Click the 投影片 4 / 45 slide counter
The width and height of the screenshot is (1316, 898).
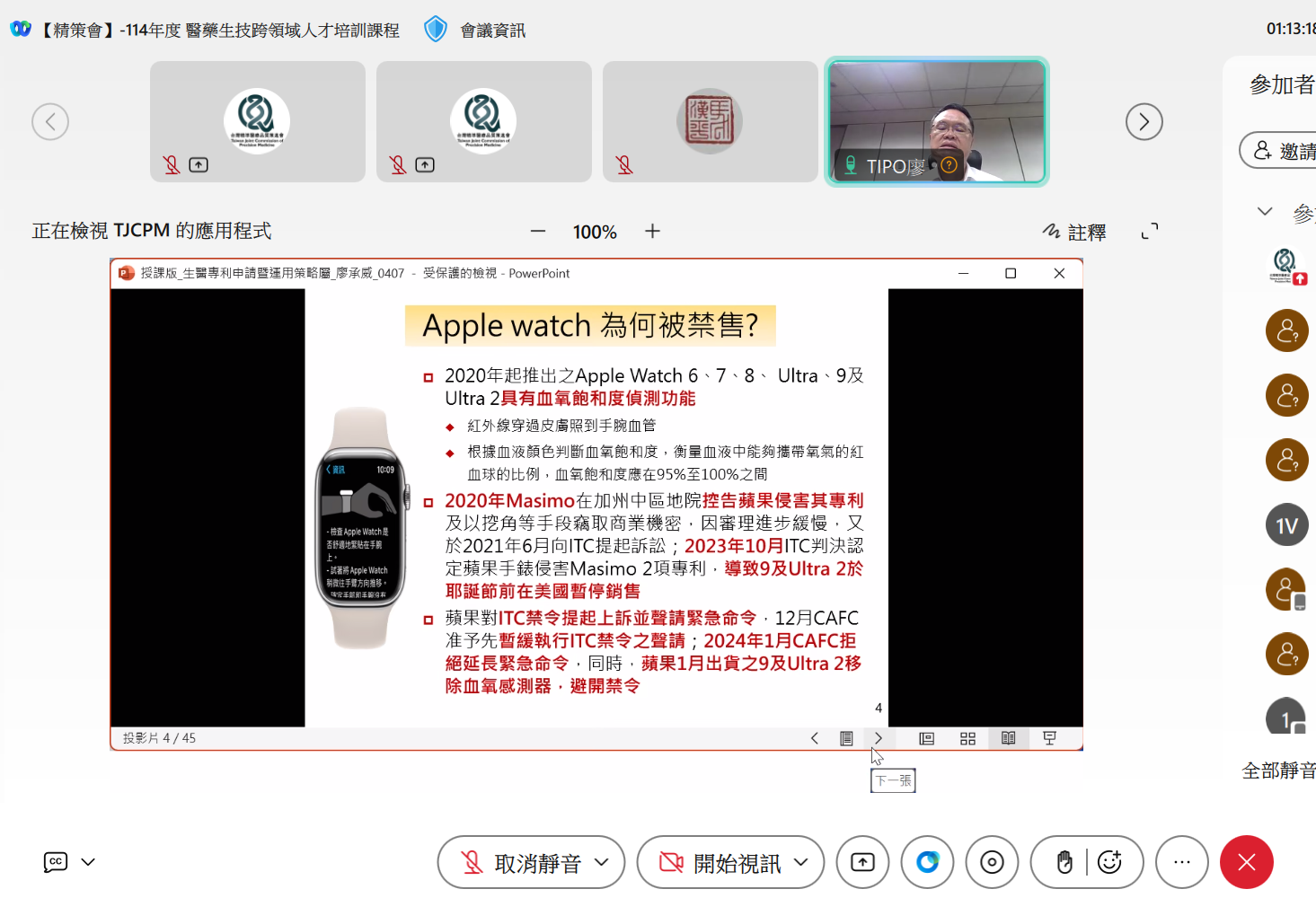[159, 738]
